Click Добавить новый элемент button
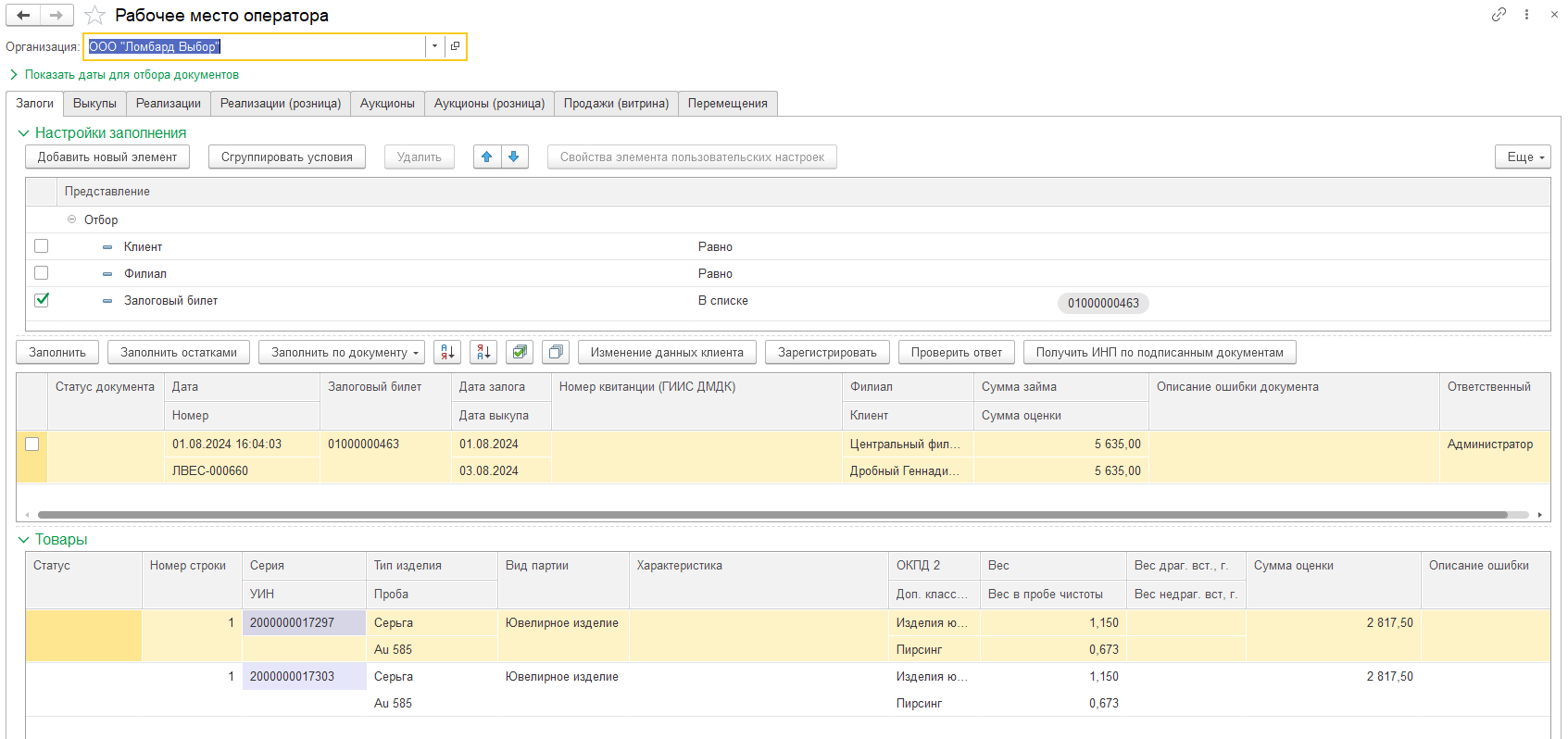 click(107, 157)
